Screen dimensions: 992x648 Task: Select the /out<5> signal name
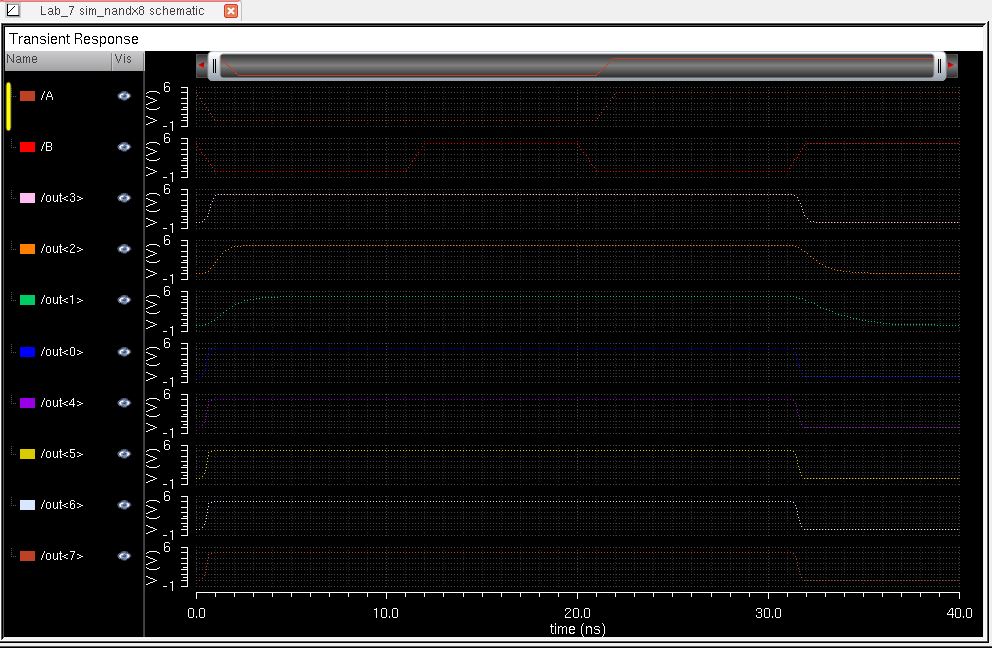[62, 454]
